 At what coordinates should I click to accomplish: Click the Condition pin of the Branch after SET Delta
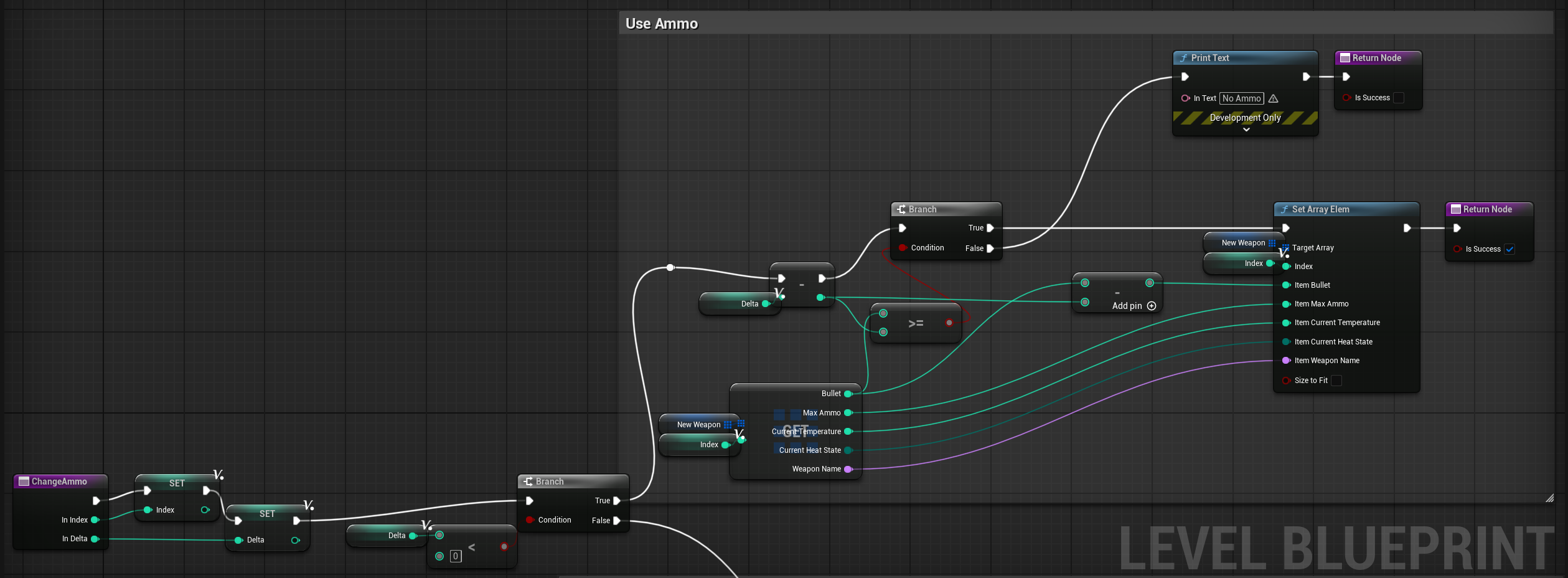[530, 520]
